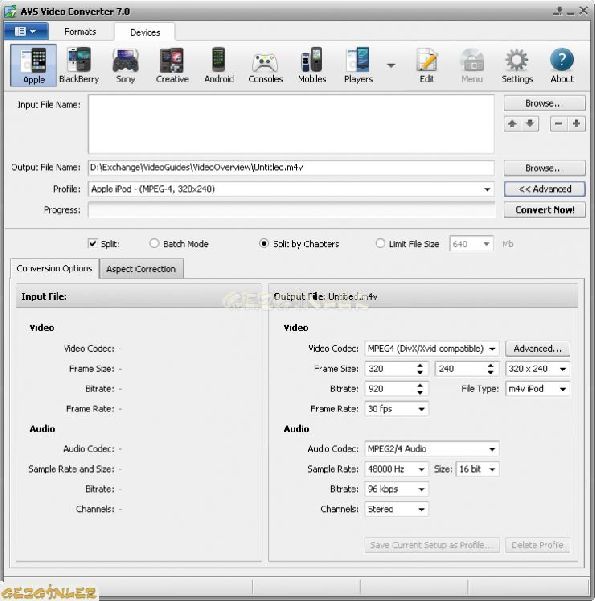Click the frame width 320 field
This screenshot has height=601, width=595.
(x=390, y=369)
